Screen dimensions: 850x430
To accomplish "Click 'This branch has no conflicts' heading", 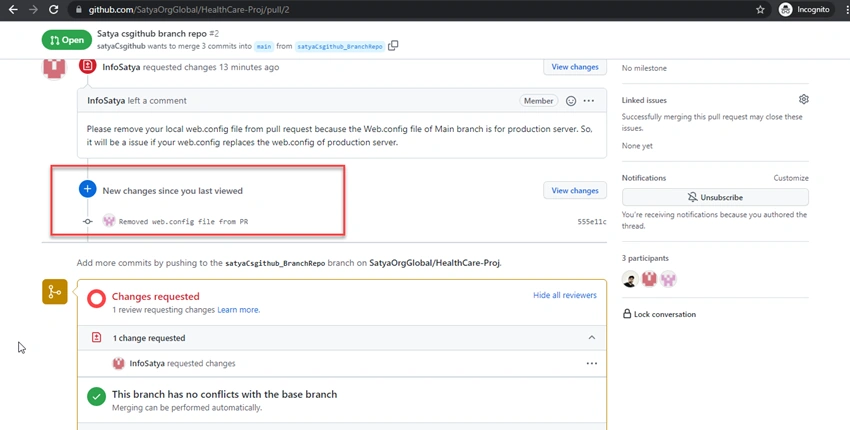I will point(224,394).
